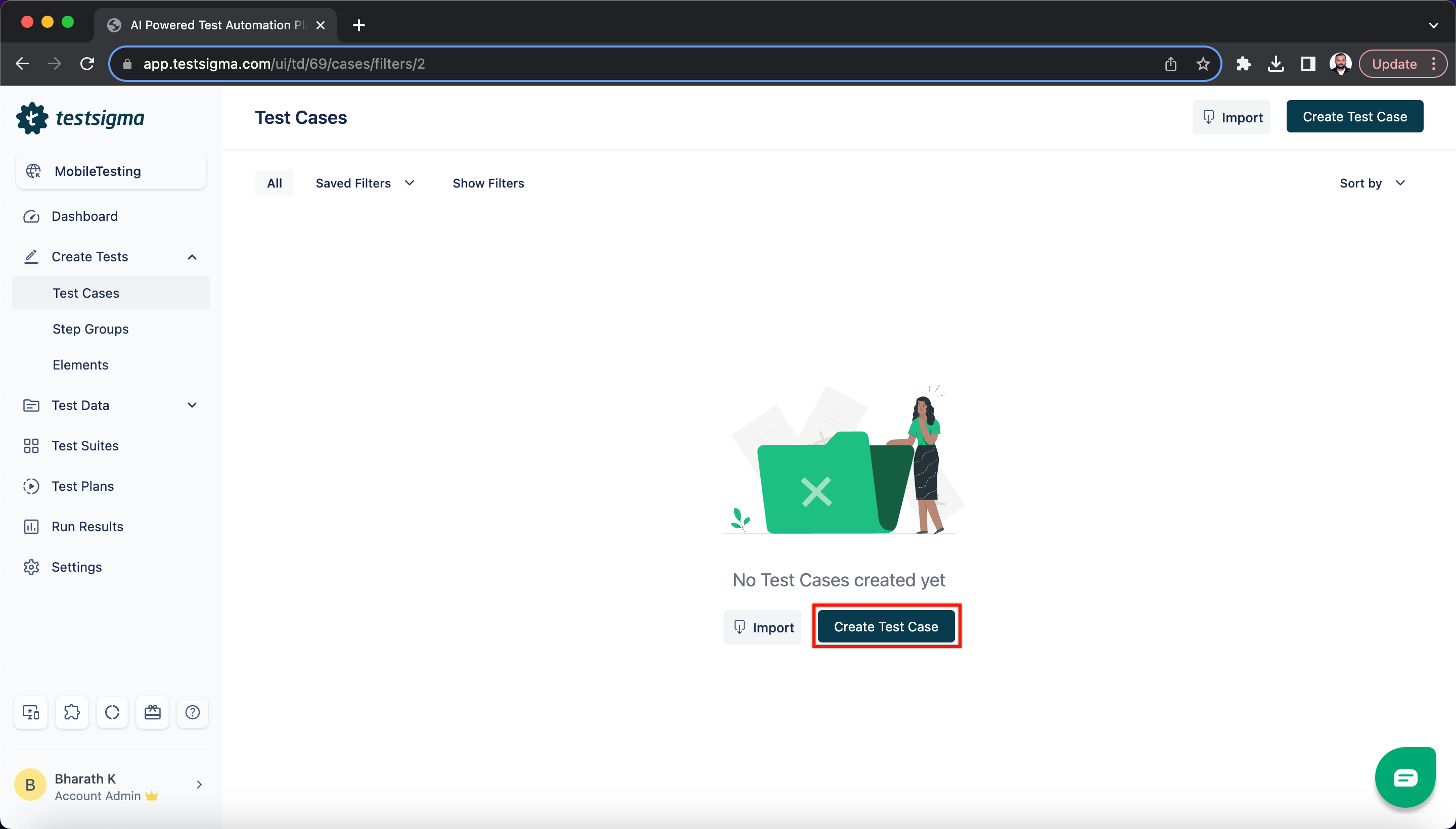Open the help question mark icon
Viewport: 1456px width, 829px height.
[x=193, y=712]
